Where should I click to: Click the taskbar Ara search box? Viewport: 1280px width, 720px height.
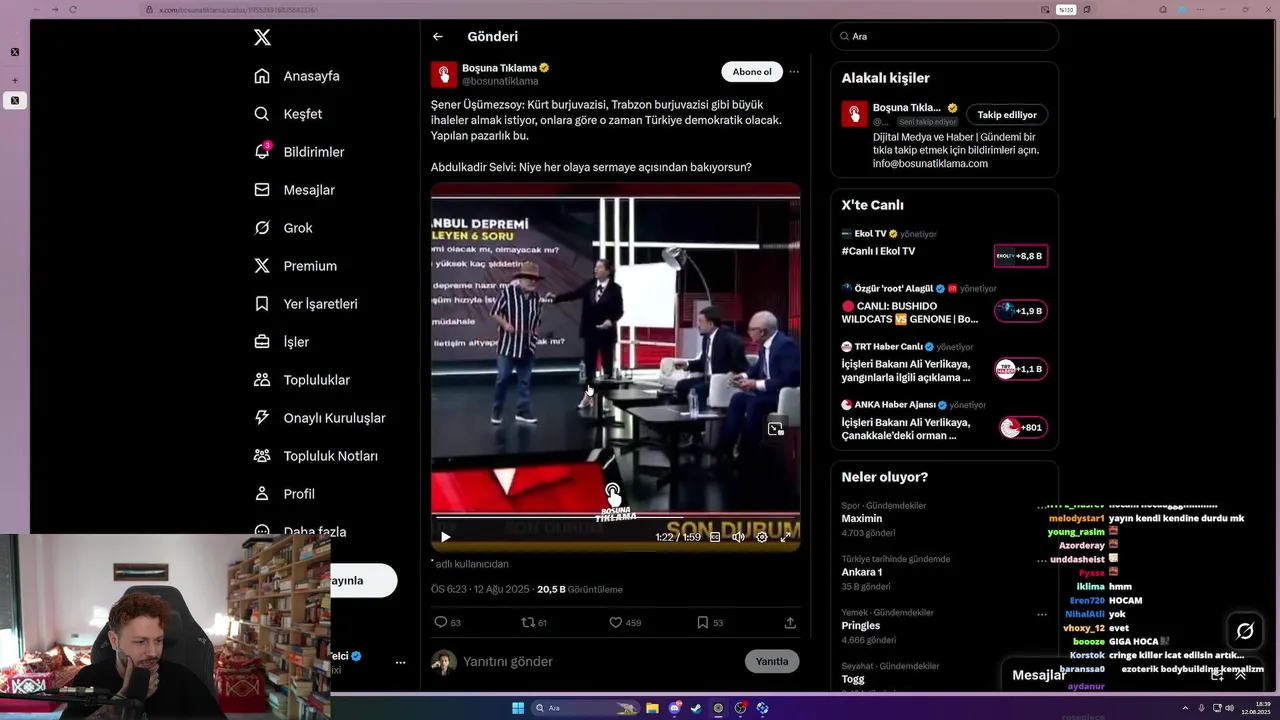point(586,708)
